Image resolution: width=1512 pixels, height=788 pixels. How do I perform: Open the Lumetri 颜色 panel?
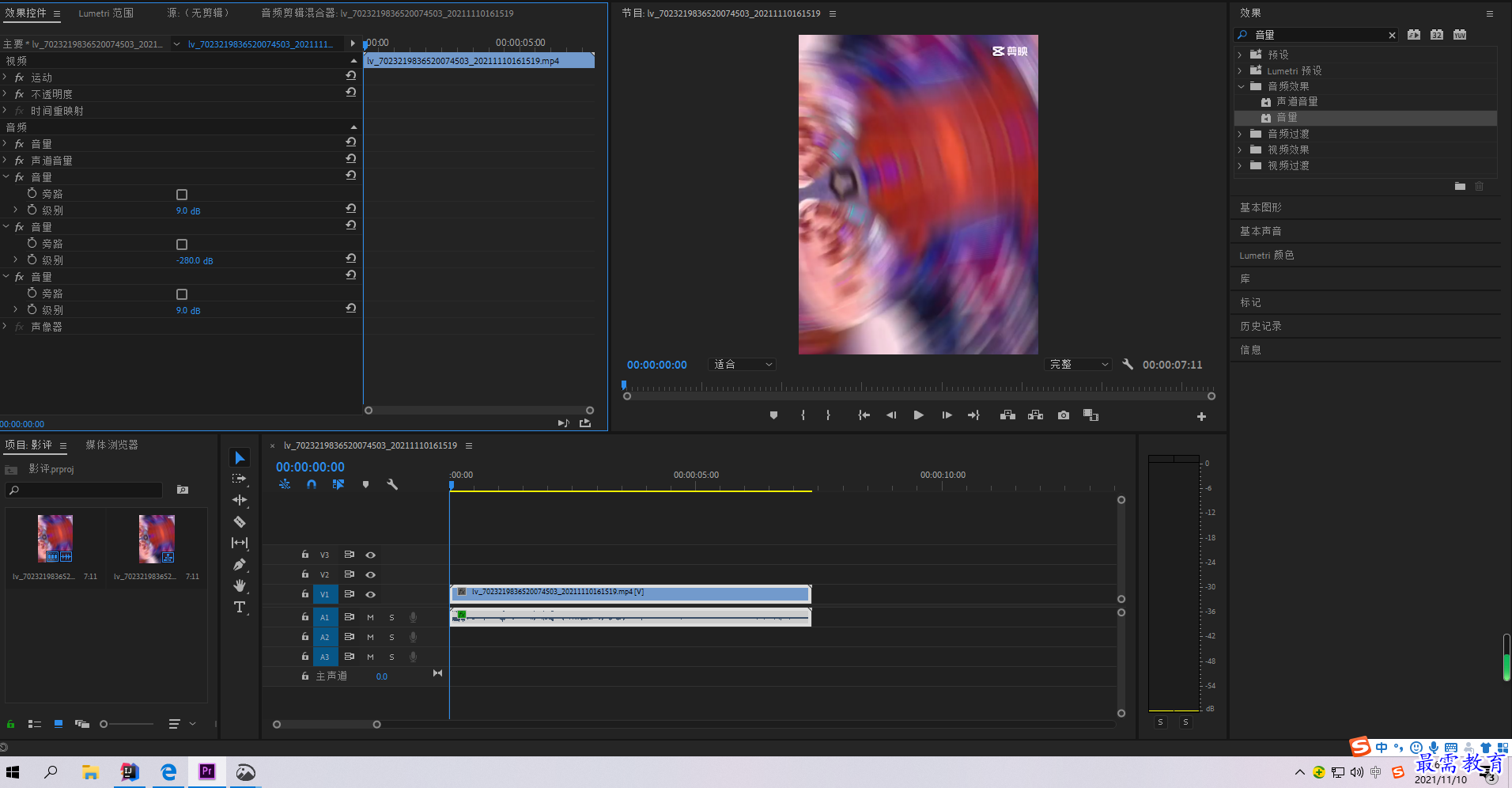pos(1267,255)
